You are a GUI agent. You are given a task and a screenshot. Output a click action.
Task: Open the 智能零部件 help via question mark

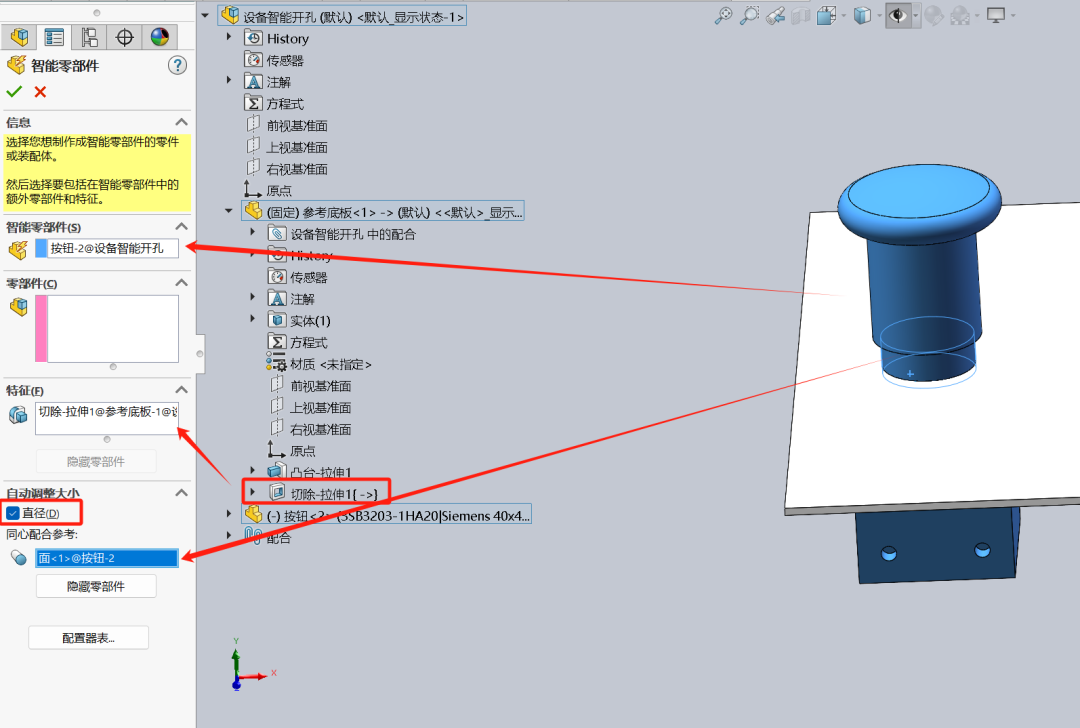177,64
